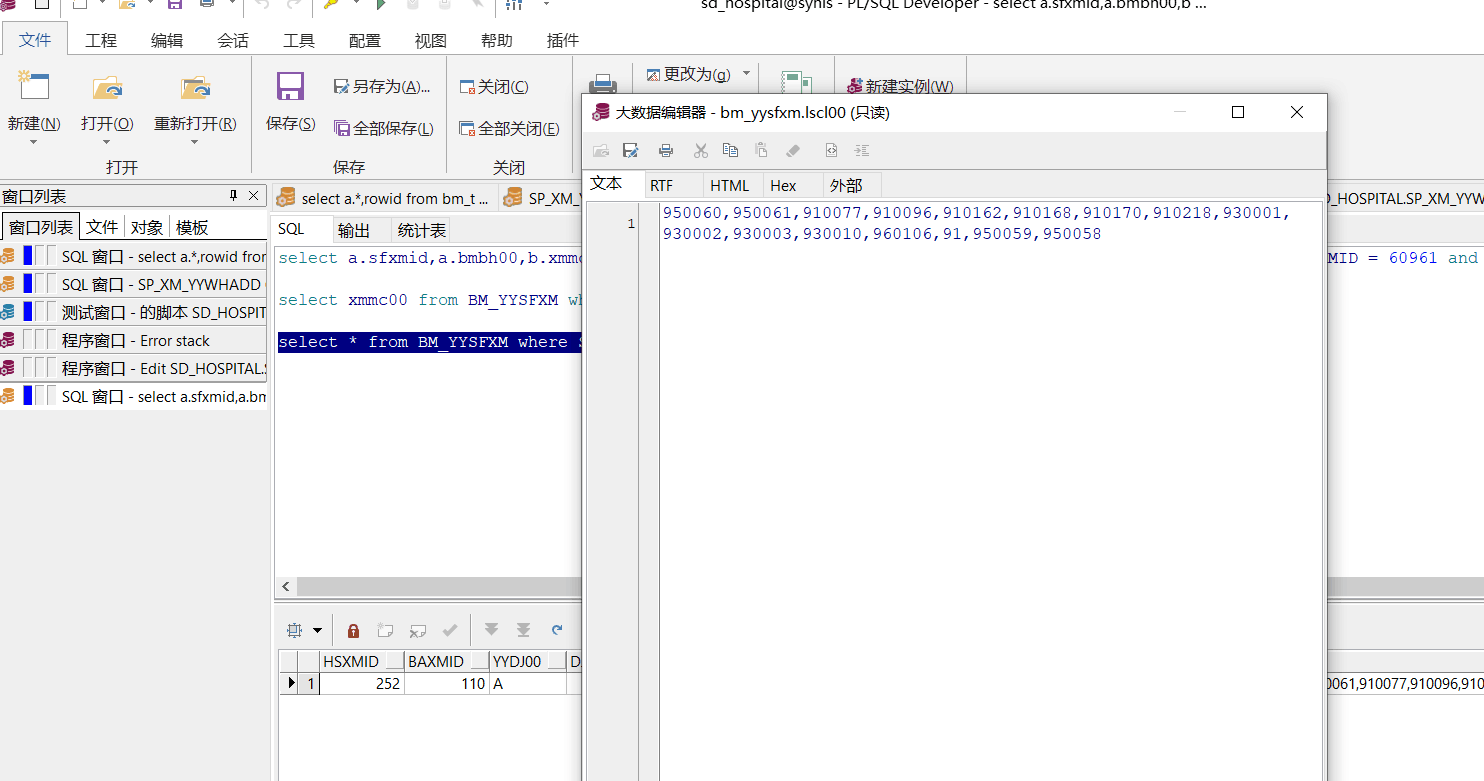Click the left arrow of SQL editor horizontal scrollbar
Image resolution: width=1484 pixels, height=781 pixels.
(286, 586)
